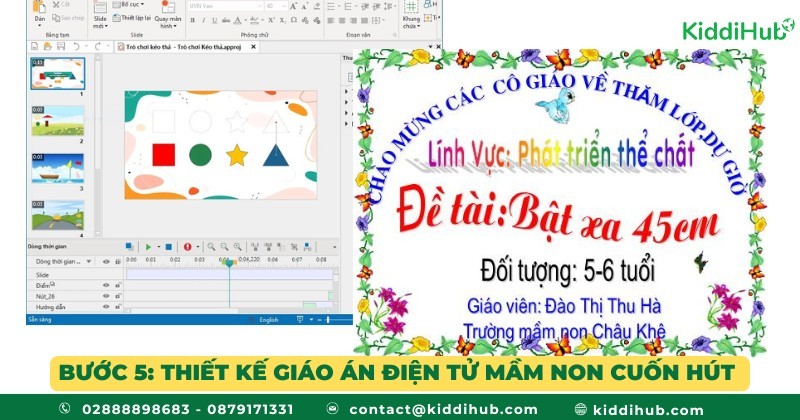Click the Khung chứa grid icon
This screenshot has height=420, width=800.
click(x=411, y=7)
